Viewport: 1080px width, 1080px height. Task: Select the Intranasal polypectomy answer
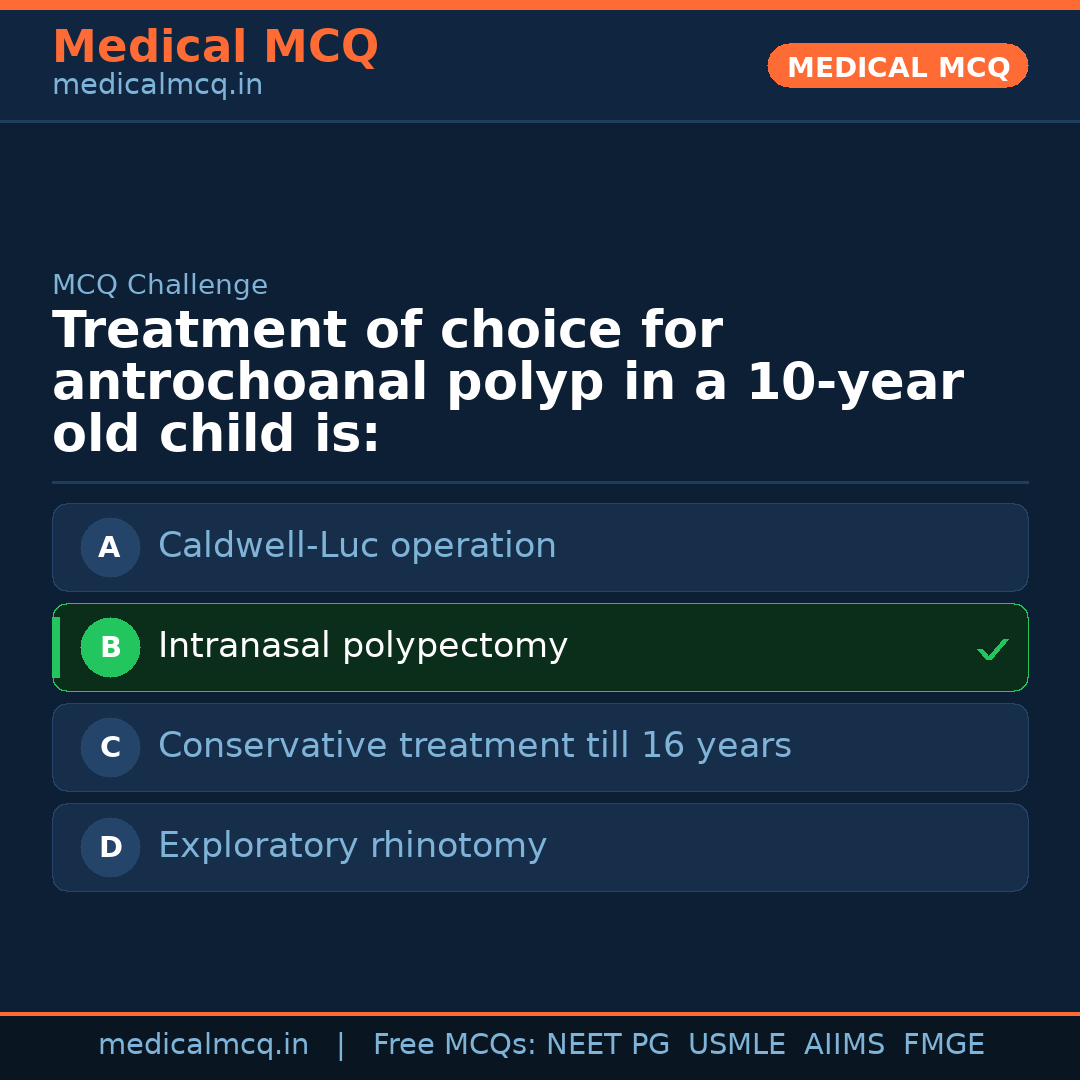(363, 646)
